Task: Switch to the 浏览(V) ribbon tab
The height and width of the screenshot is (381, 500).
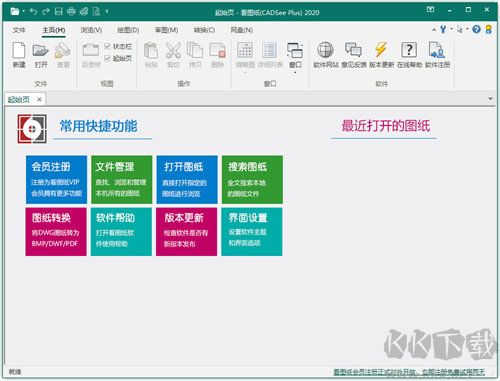Action: point(91,30)
